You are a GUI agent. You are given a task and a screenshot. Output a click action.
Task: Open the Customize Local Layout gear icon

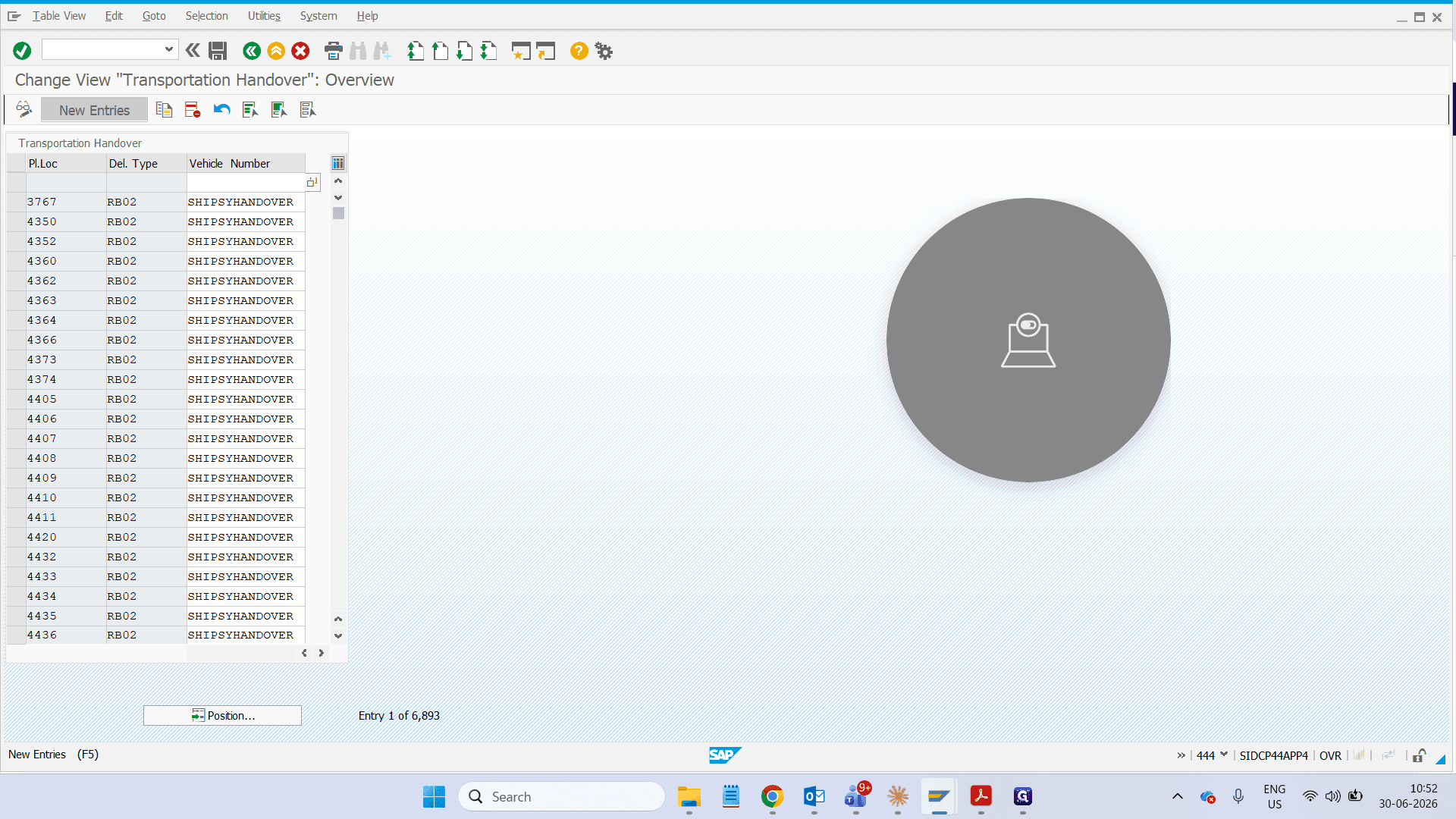(x=604, y=51)
